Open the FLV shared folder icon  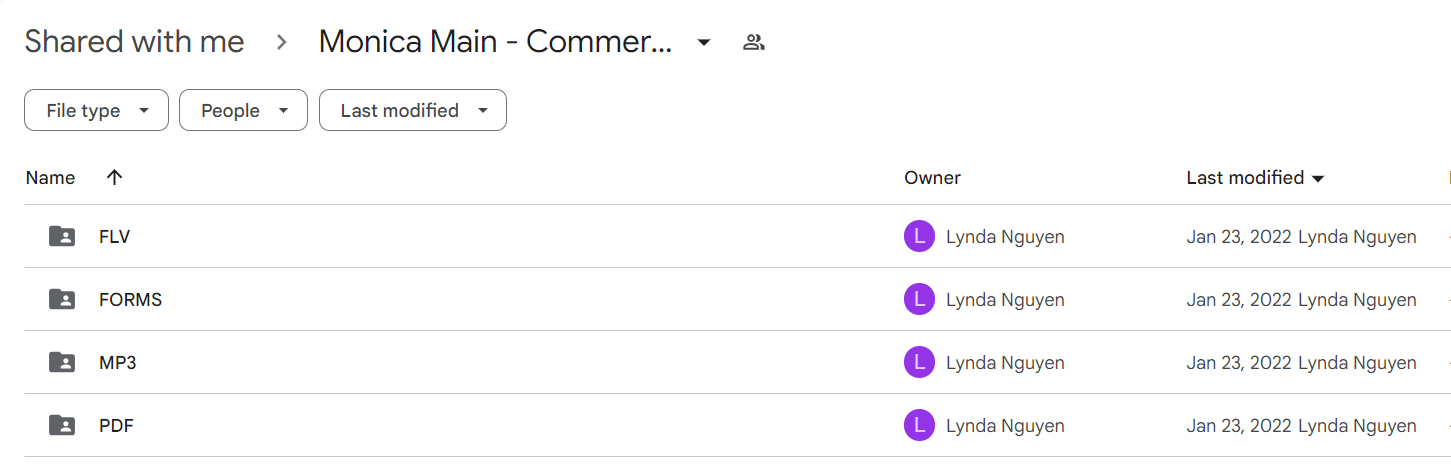[x=62, y=237]
